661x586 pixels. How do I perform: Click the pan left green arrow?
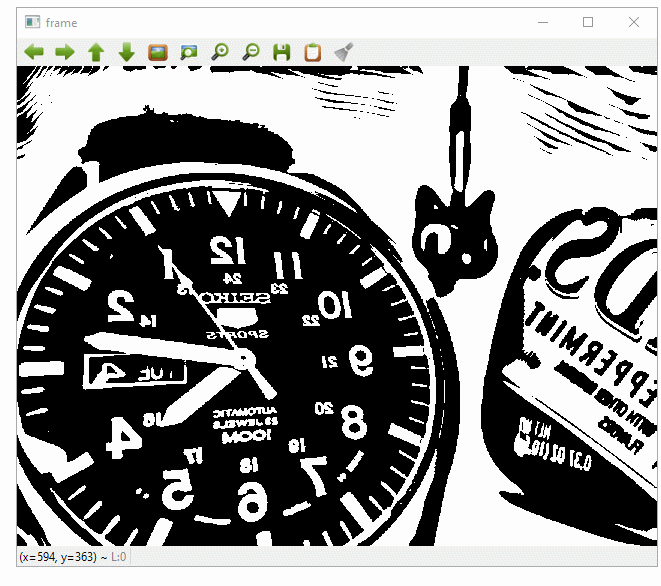tap(34, 52)
